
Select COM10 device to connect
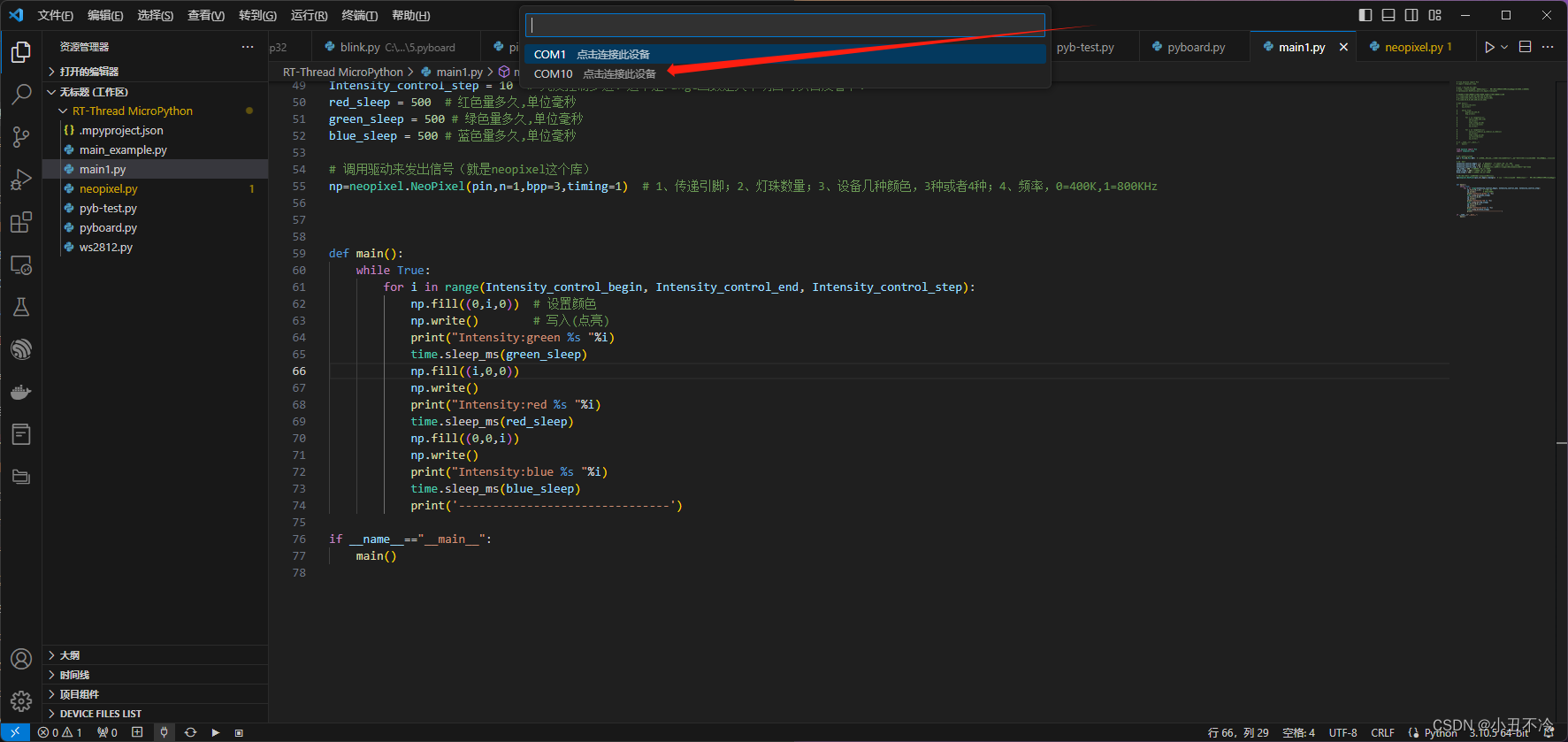pyautogui.click(x=785, y=73)
